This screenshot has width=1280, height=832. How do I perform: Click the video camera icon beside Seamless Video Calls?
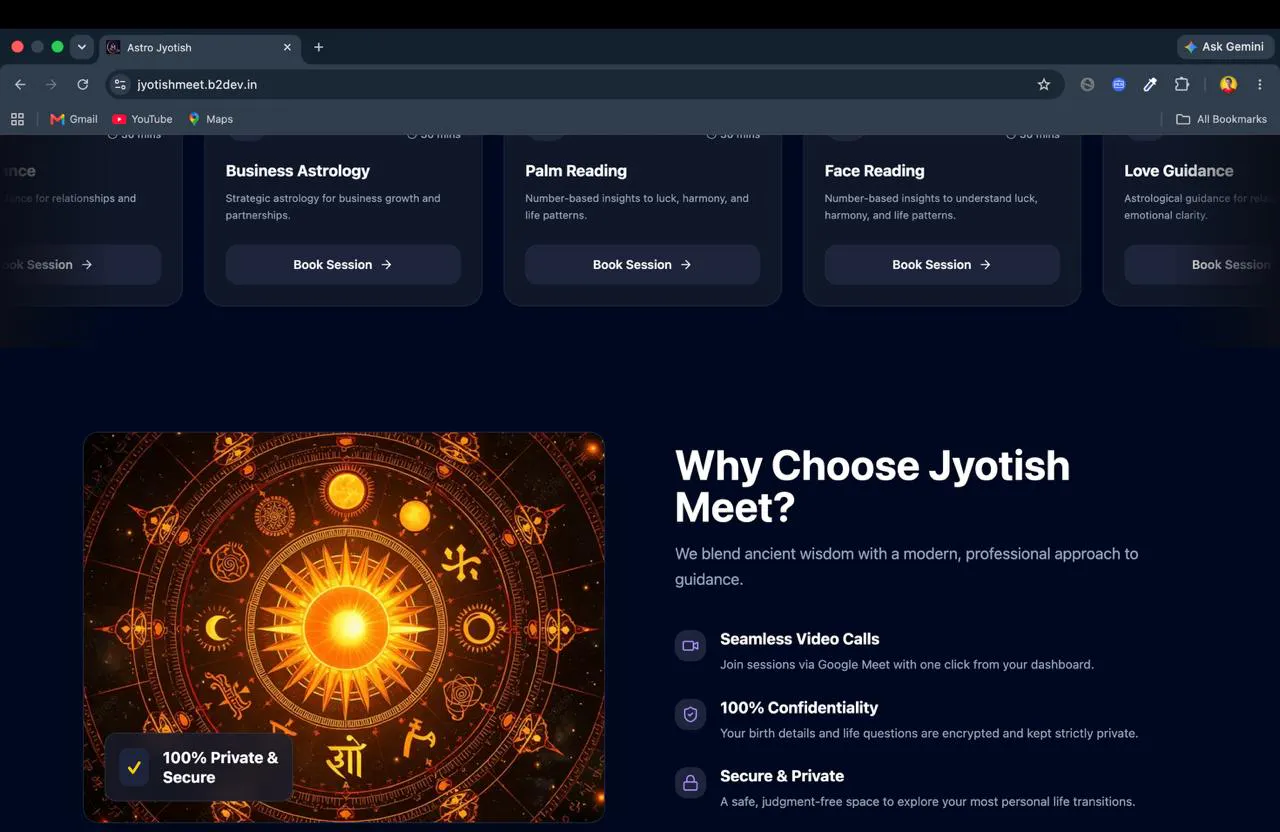690,646
